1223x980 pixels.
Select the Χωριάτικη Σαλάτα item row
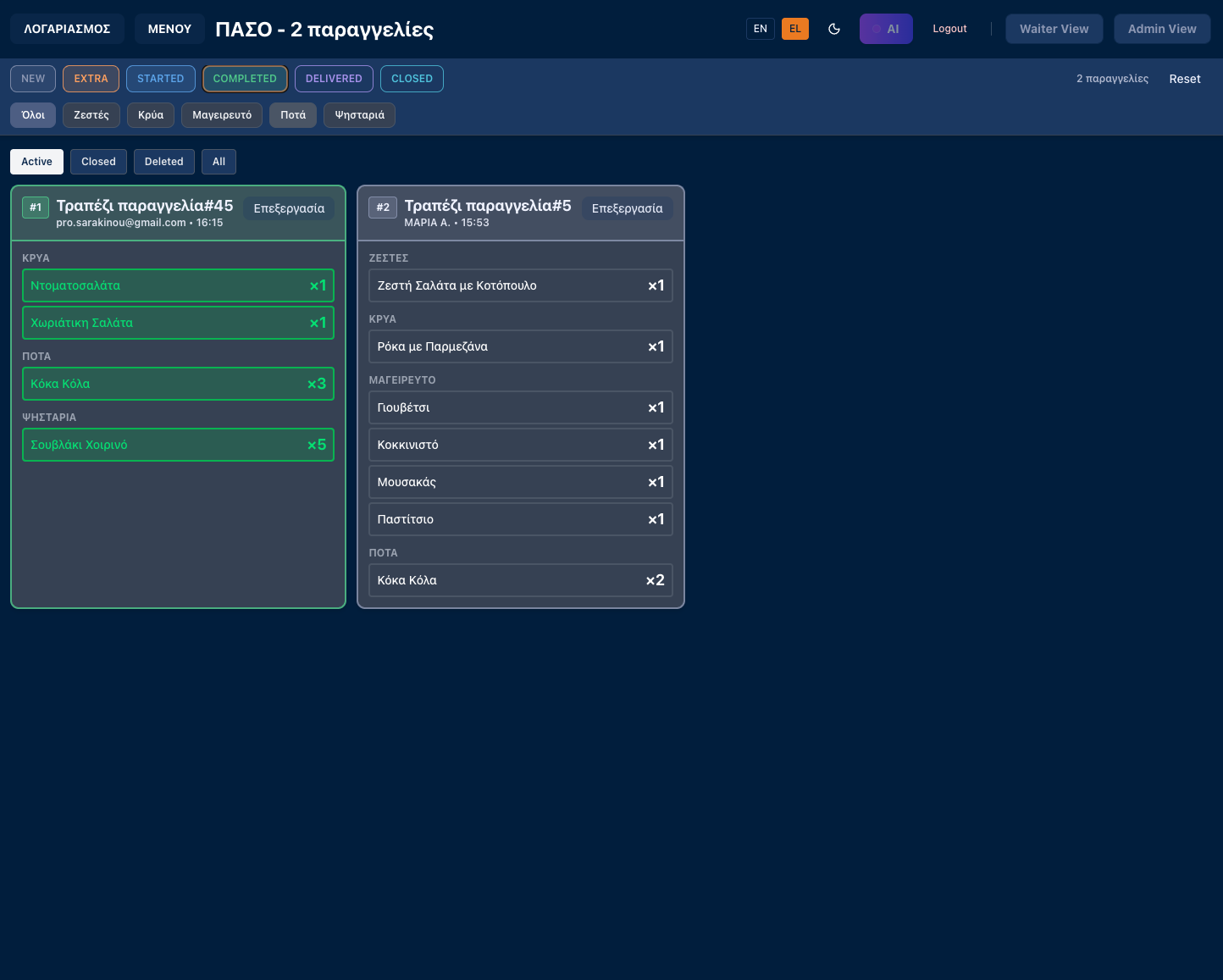[x=178, y=323]
